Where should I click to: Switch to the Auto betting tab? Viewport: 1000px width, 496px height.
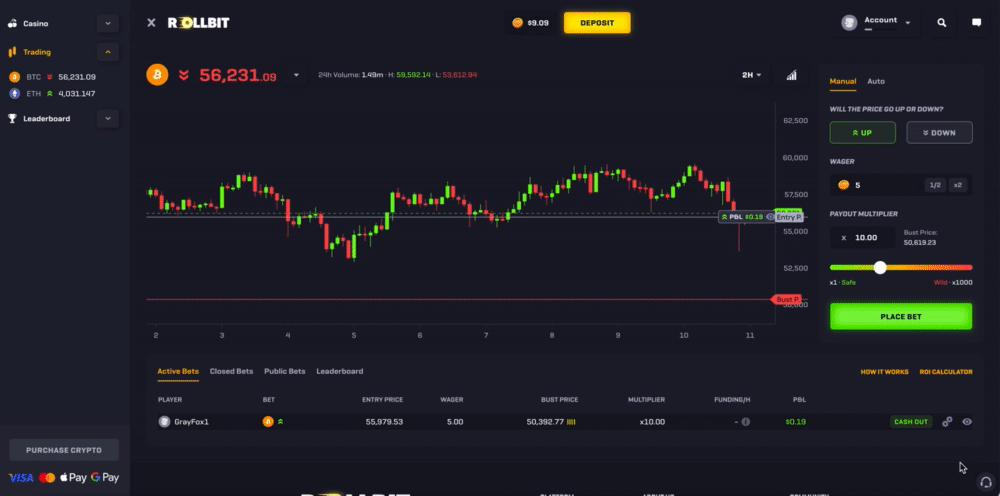click(876, 82)
